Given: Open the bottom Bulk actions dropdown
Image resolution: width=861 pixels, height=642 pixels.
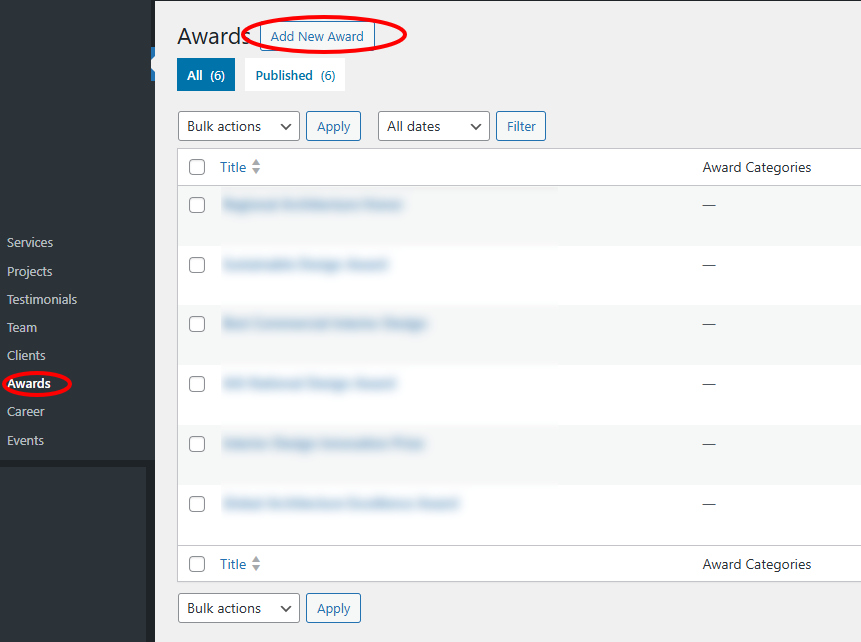Looking at the screenshot, I should [238, 608].
